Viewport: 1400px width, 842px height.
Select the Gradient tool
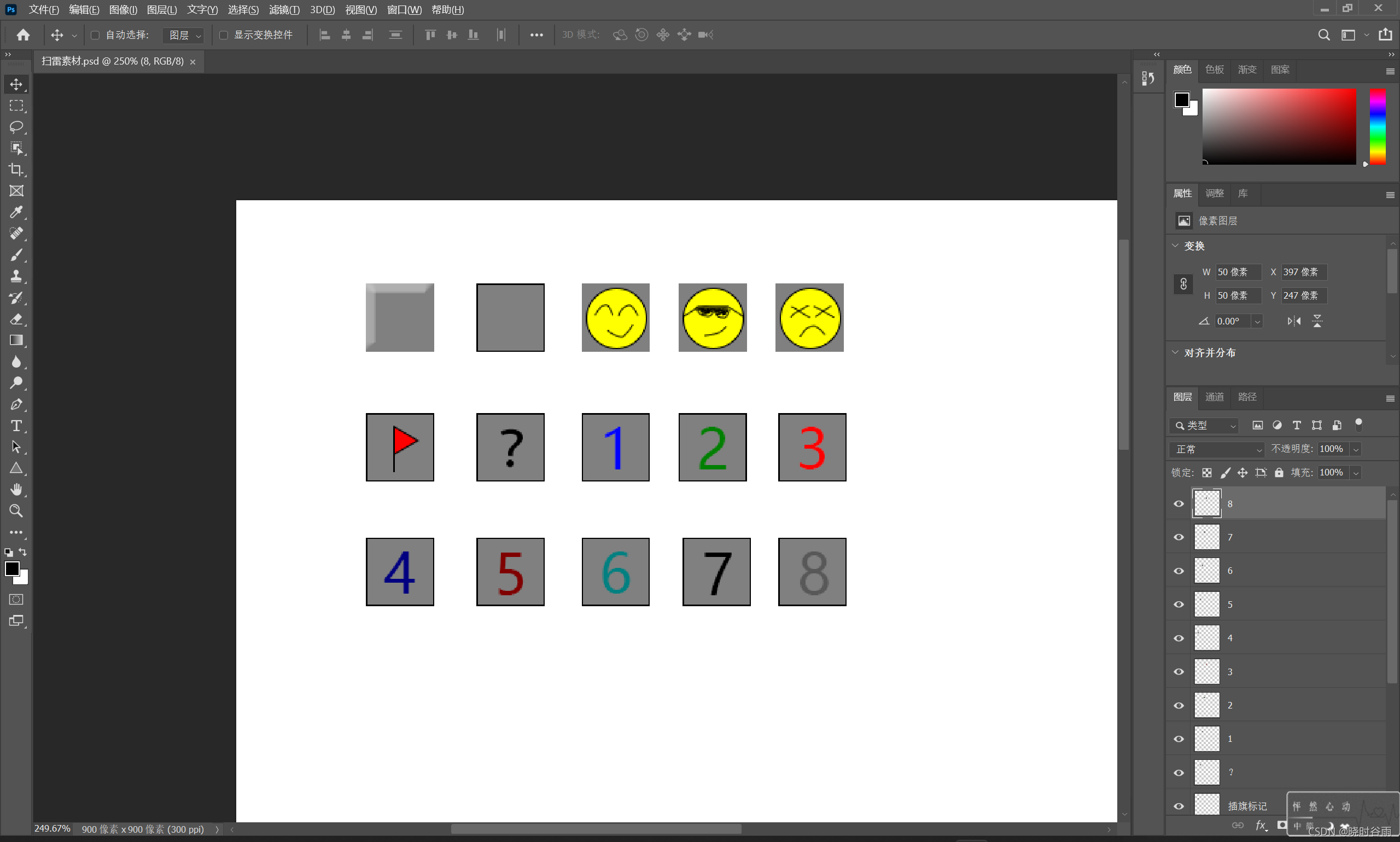(16, 340)
